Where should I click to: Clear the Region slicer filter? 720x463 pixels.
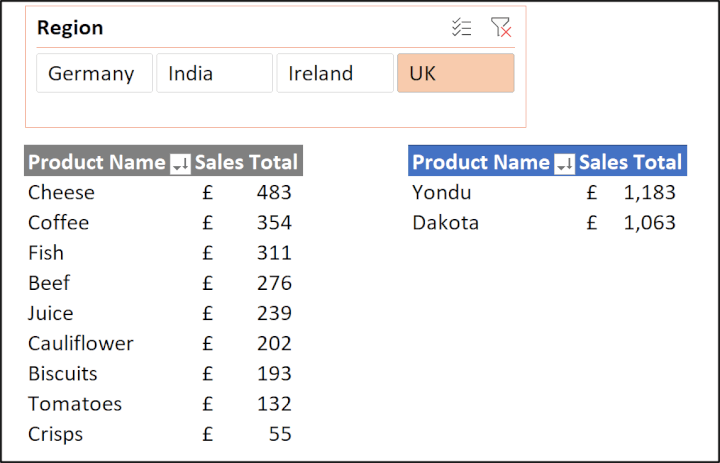click(x=501, y=27)
